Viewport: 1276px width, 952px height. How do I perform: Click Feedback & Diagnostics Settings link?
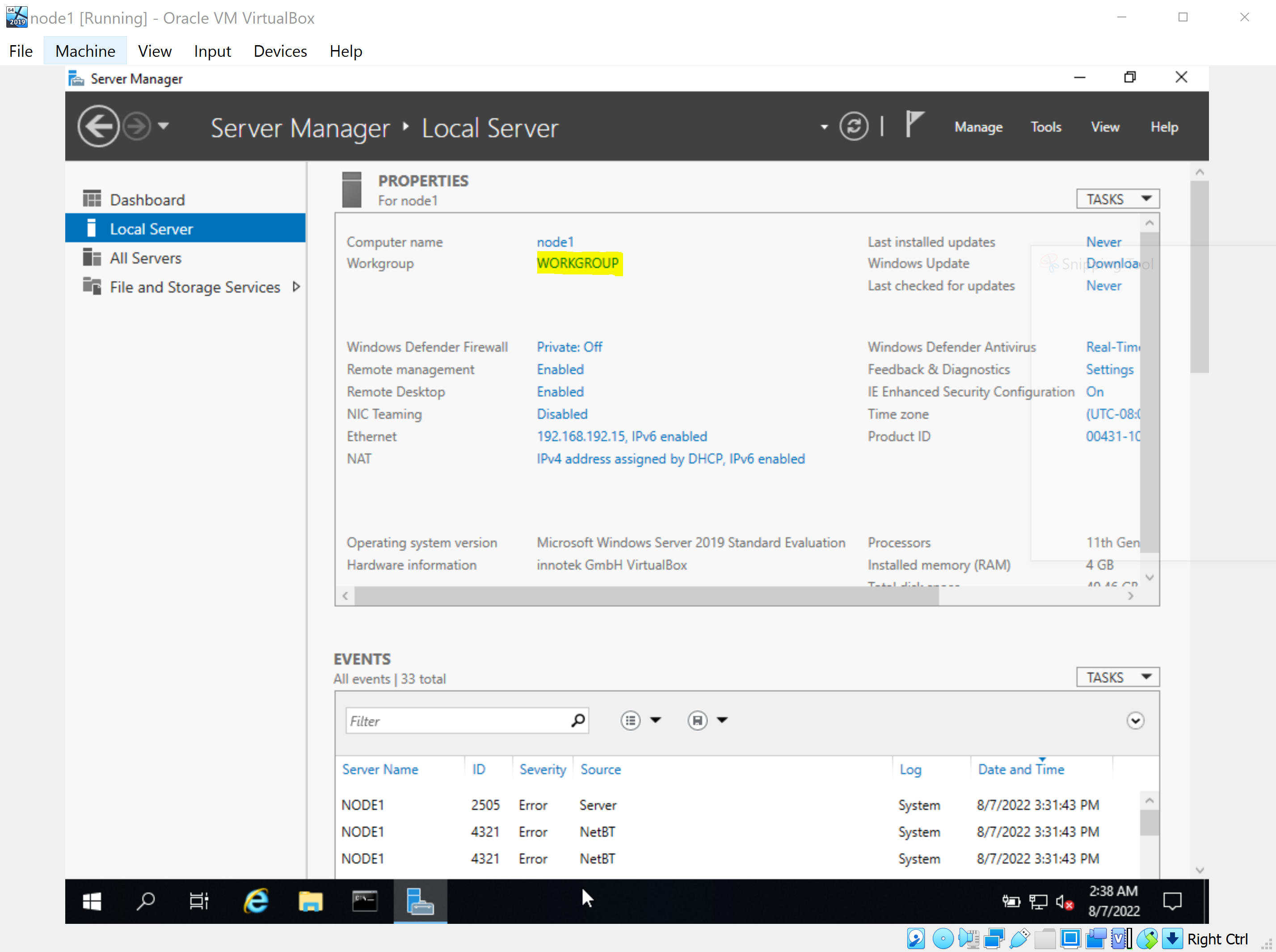[x=1109, y=369]
